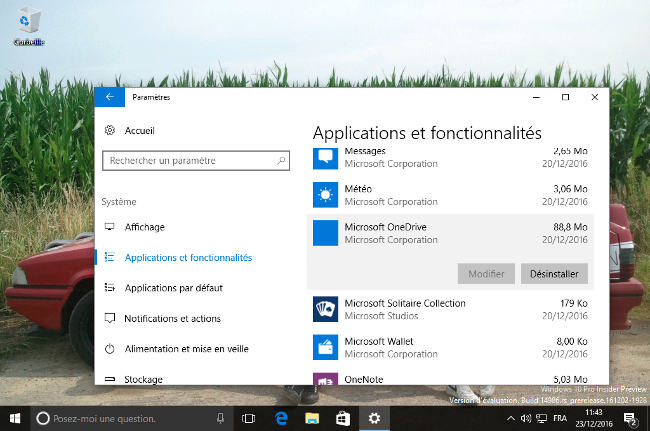The width and height of the screenshot is (650, 431).
Task: Select Microsoft Wallet entry text
Action: 379,341
